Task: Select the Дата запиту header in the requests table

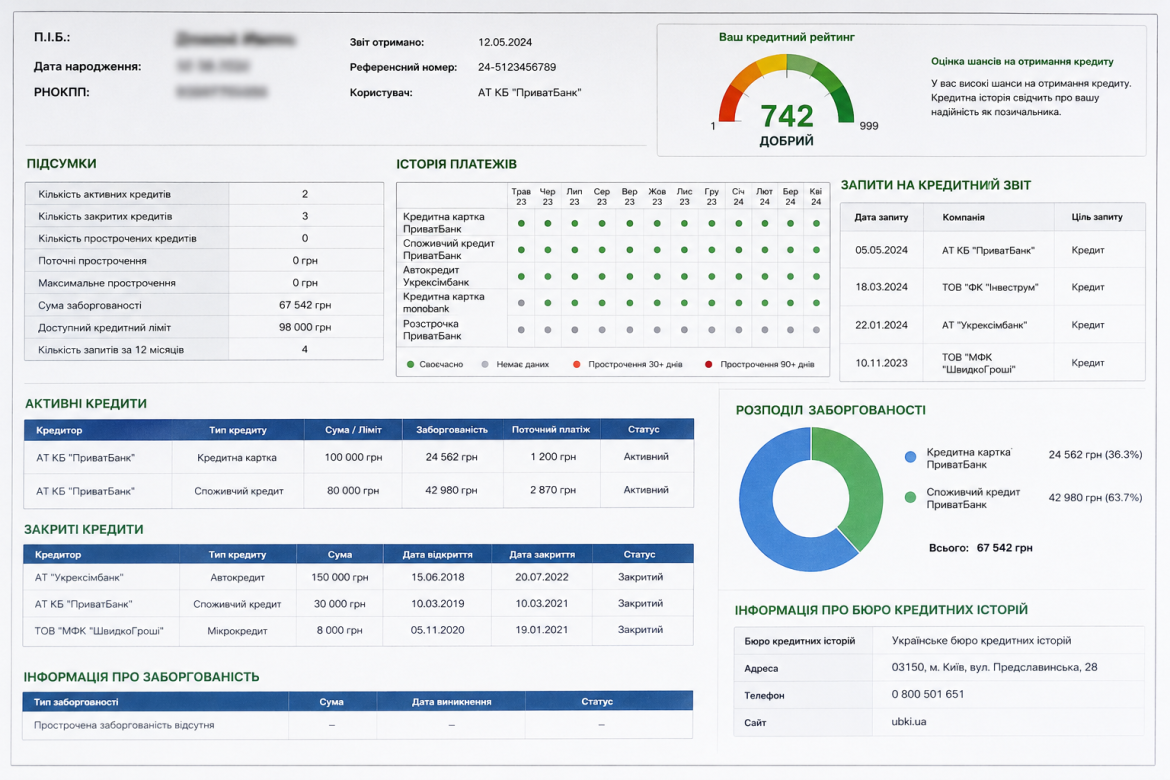Action: point(881,217)
